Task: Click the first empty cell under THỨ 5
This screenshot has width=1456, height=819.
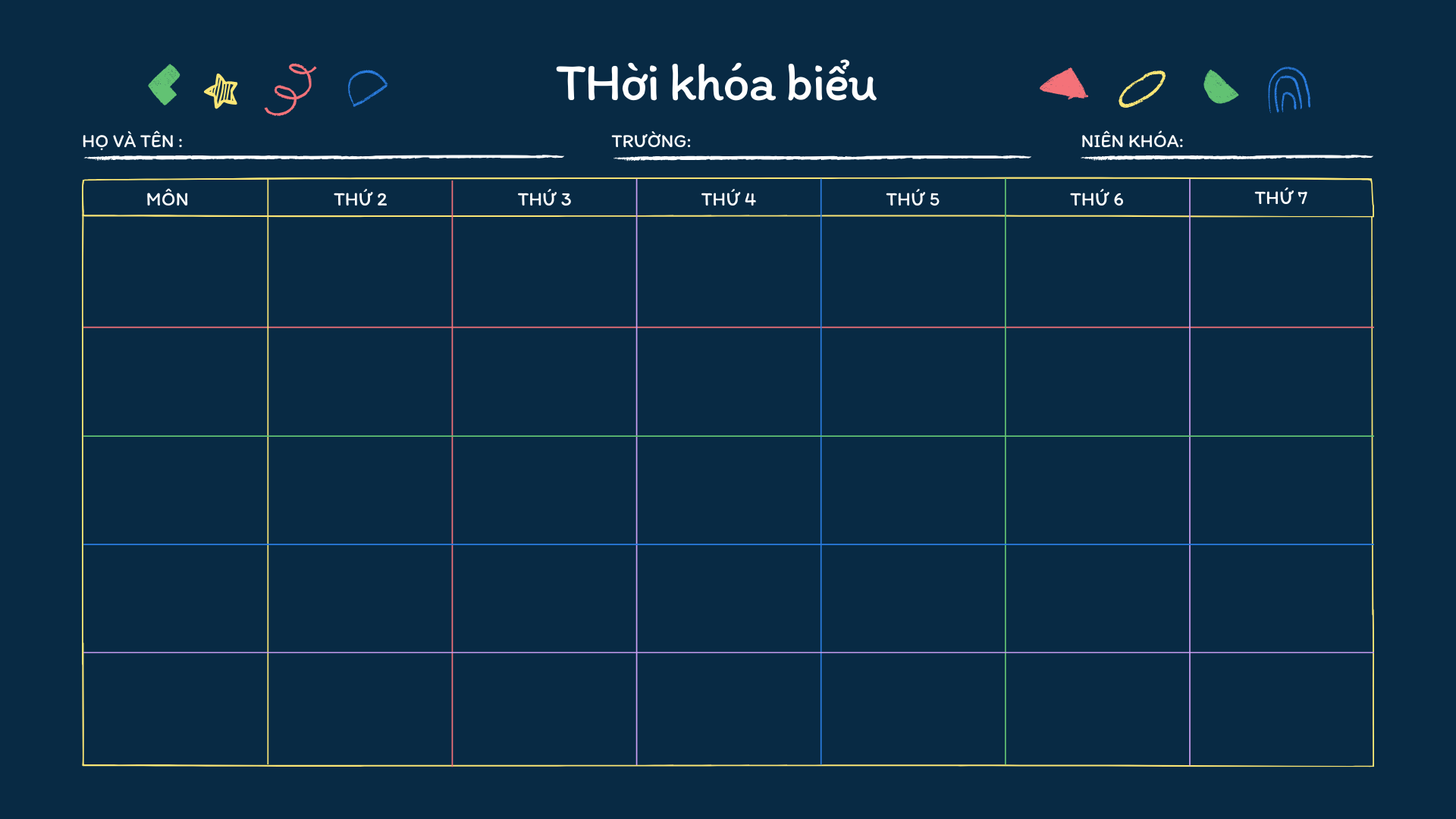Action: [x=913, y=272]
